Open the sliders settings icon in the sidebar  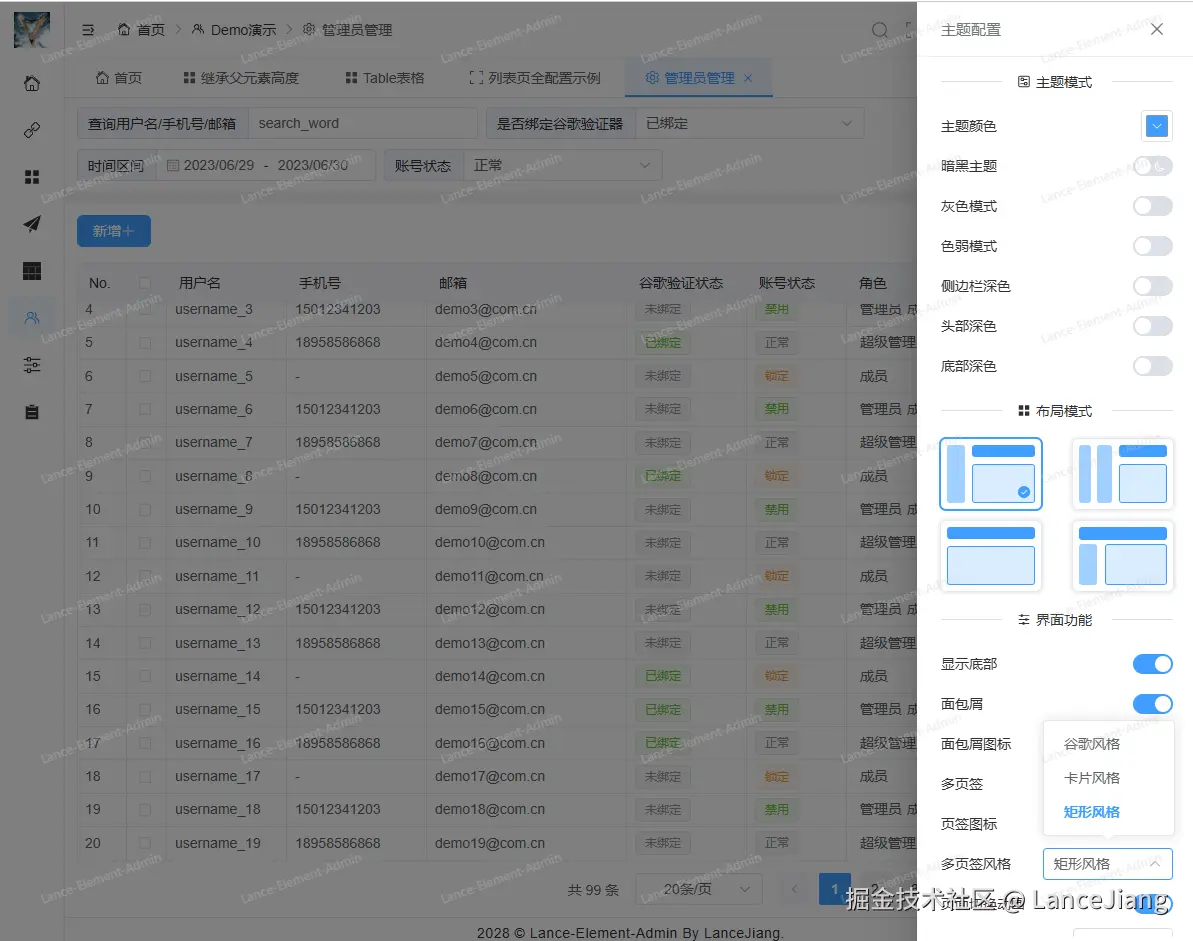pos(32,364)
